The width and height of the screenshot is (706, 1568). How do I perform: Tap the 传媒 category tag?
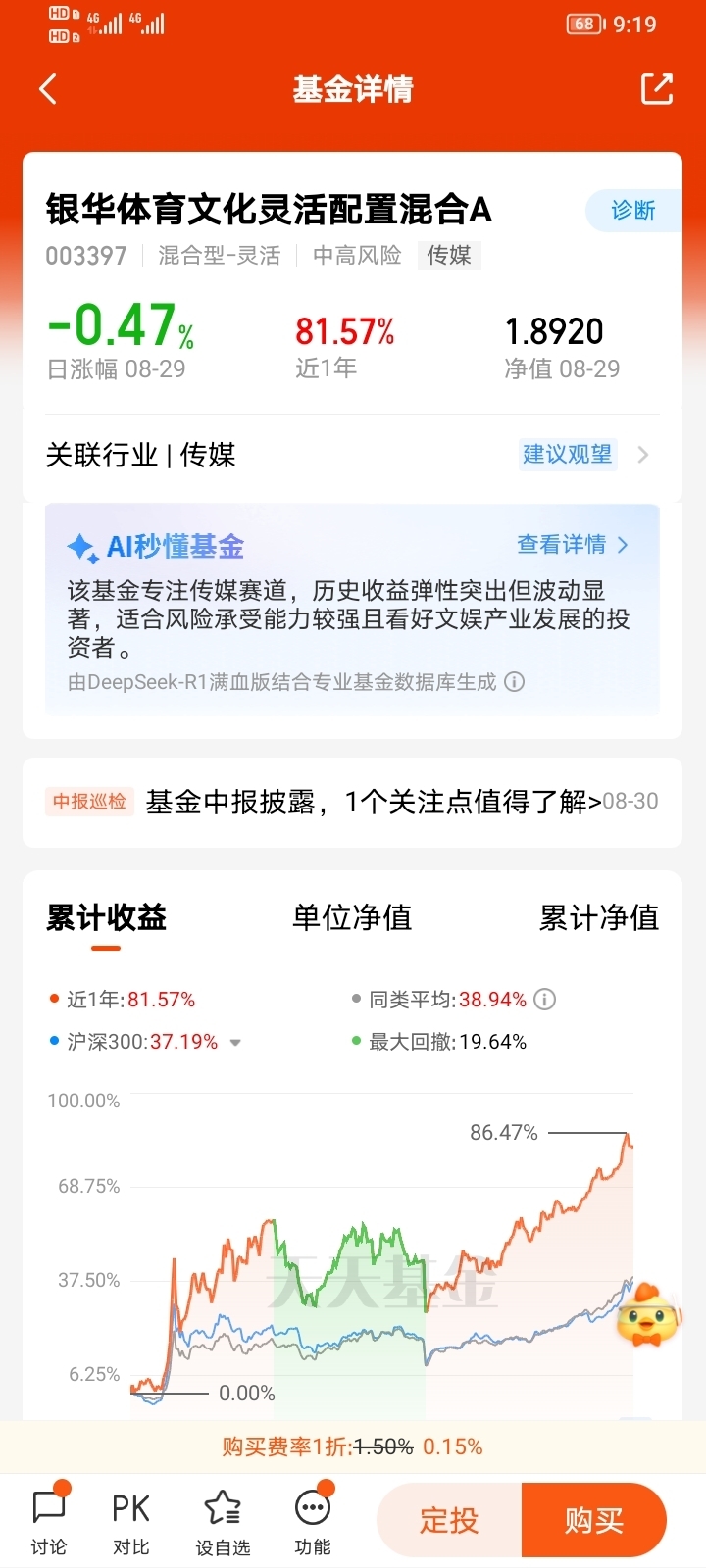coord(449,256)
